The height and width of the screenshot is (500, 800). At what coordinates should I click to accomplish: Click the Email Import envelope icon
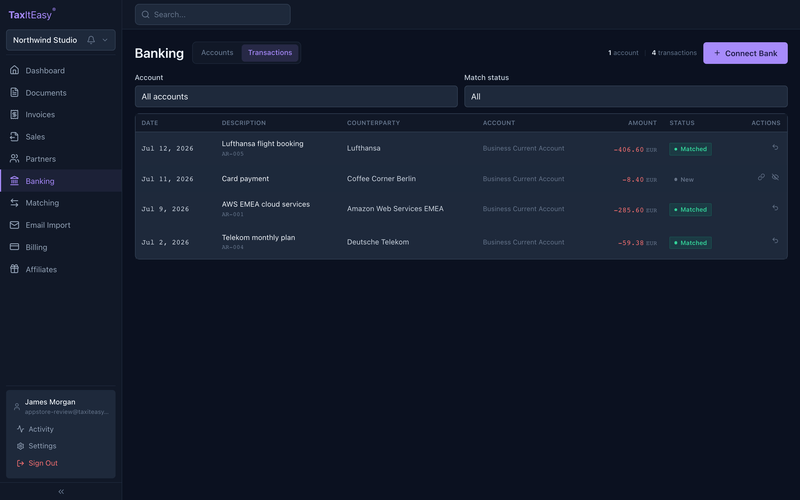point(14,225)
